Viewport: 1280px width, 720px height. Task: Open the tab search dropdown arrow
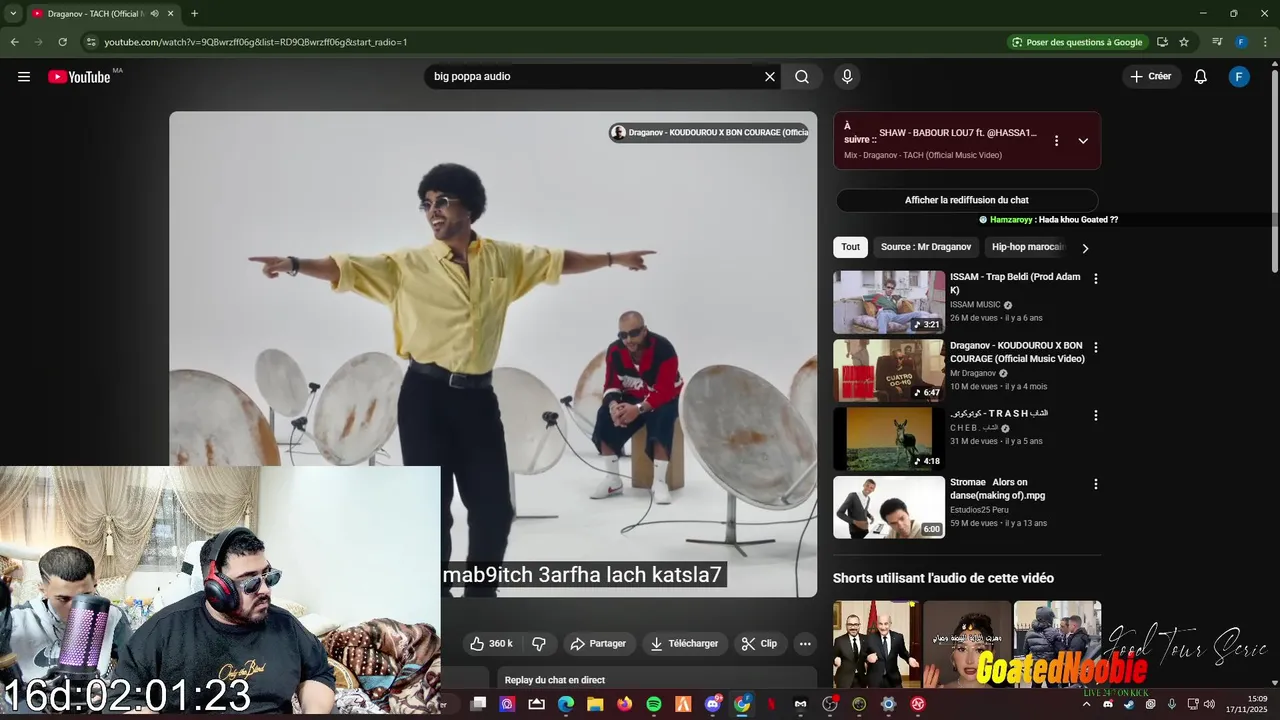pos(13,14)
